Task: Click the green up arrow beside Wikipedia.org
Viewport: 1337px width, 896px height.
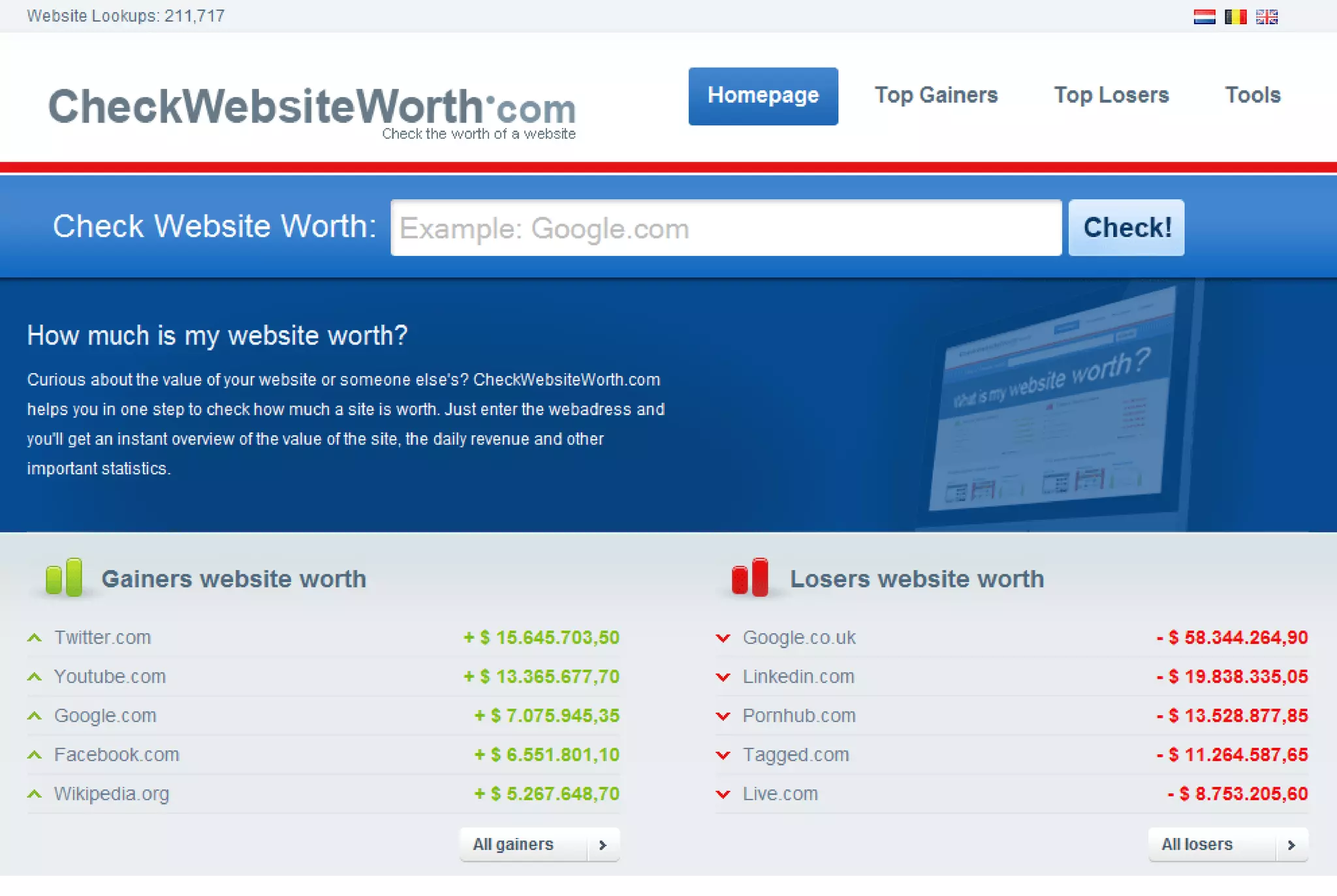Action: 35,794
